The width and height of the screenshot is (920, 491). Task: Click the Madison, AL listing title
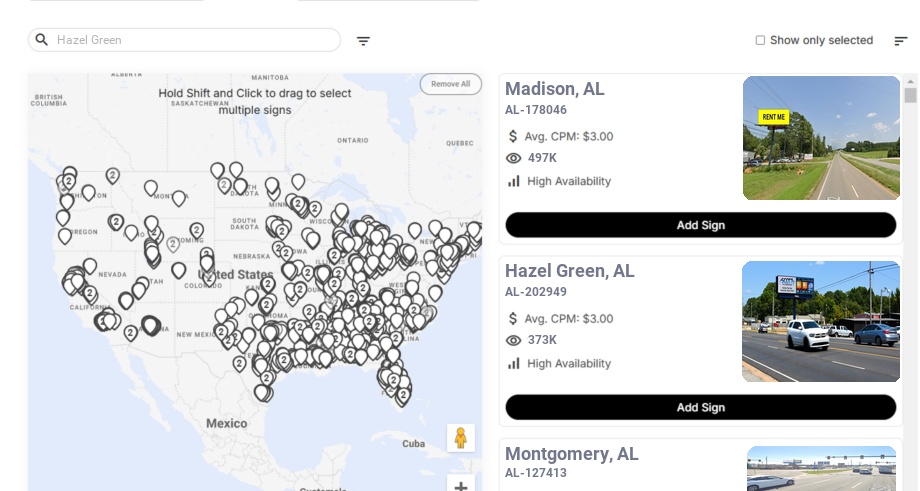pos(555,89)
